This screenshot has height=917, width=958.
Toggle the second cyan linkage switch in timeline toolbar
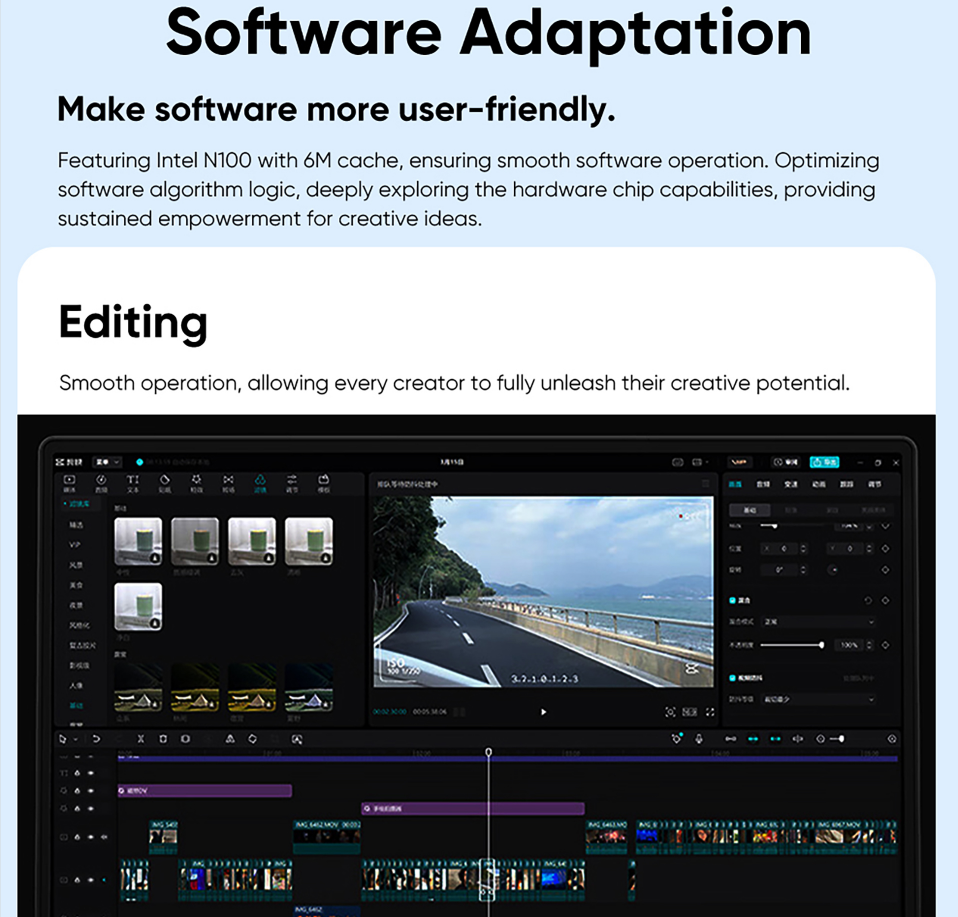tap(775, 739)
